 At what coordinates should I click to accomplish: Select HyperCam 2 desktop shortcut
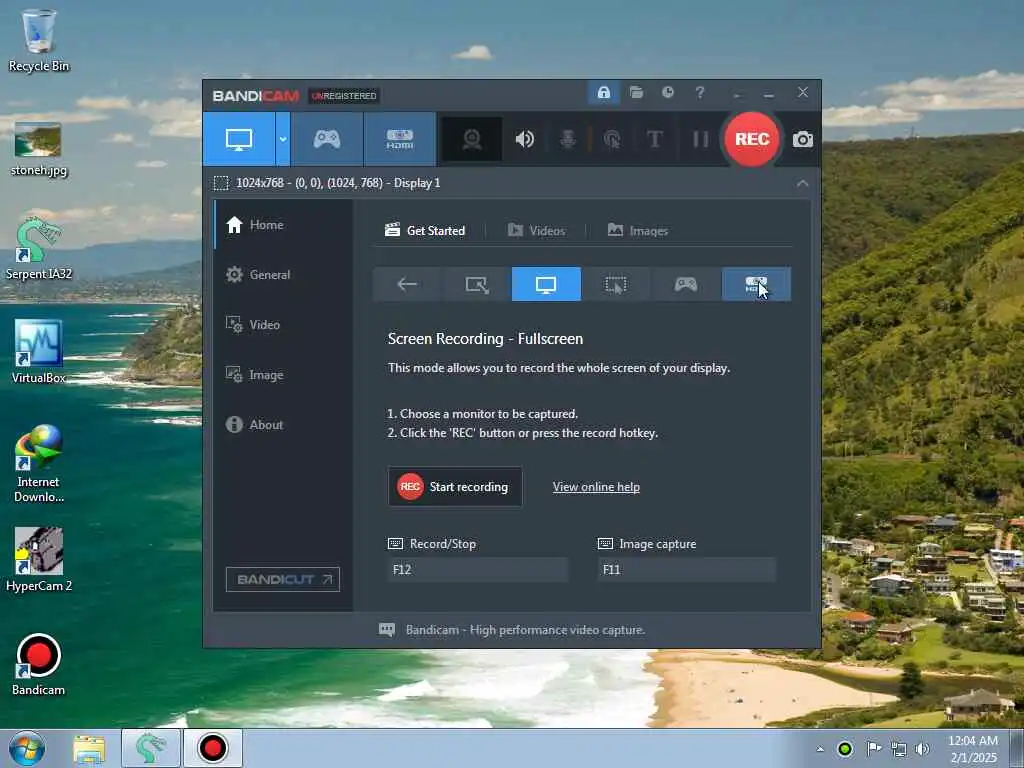tap(39, 560)
